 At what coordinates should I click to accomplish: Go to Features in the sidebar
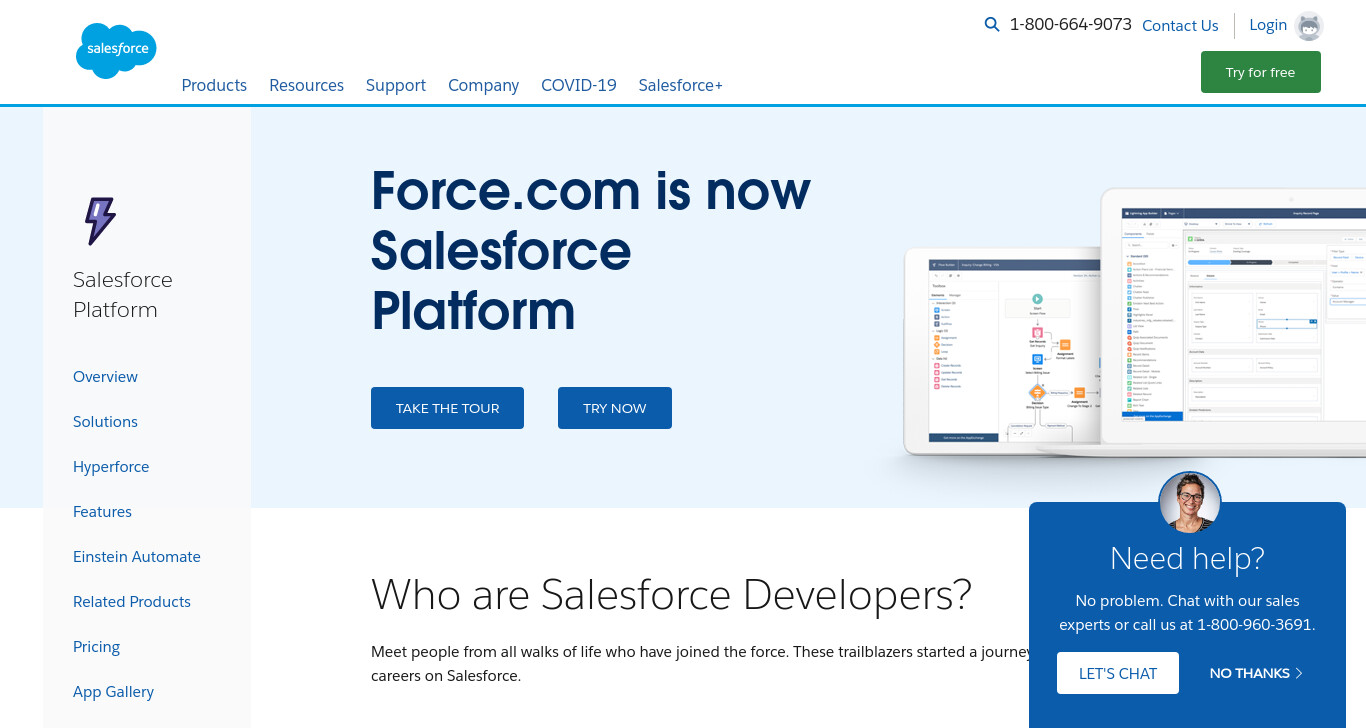click(102, 512)
